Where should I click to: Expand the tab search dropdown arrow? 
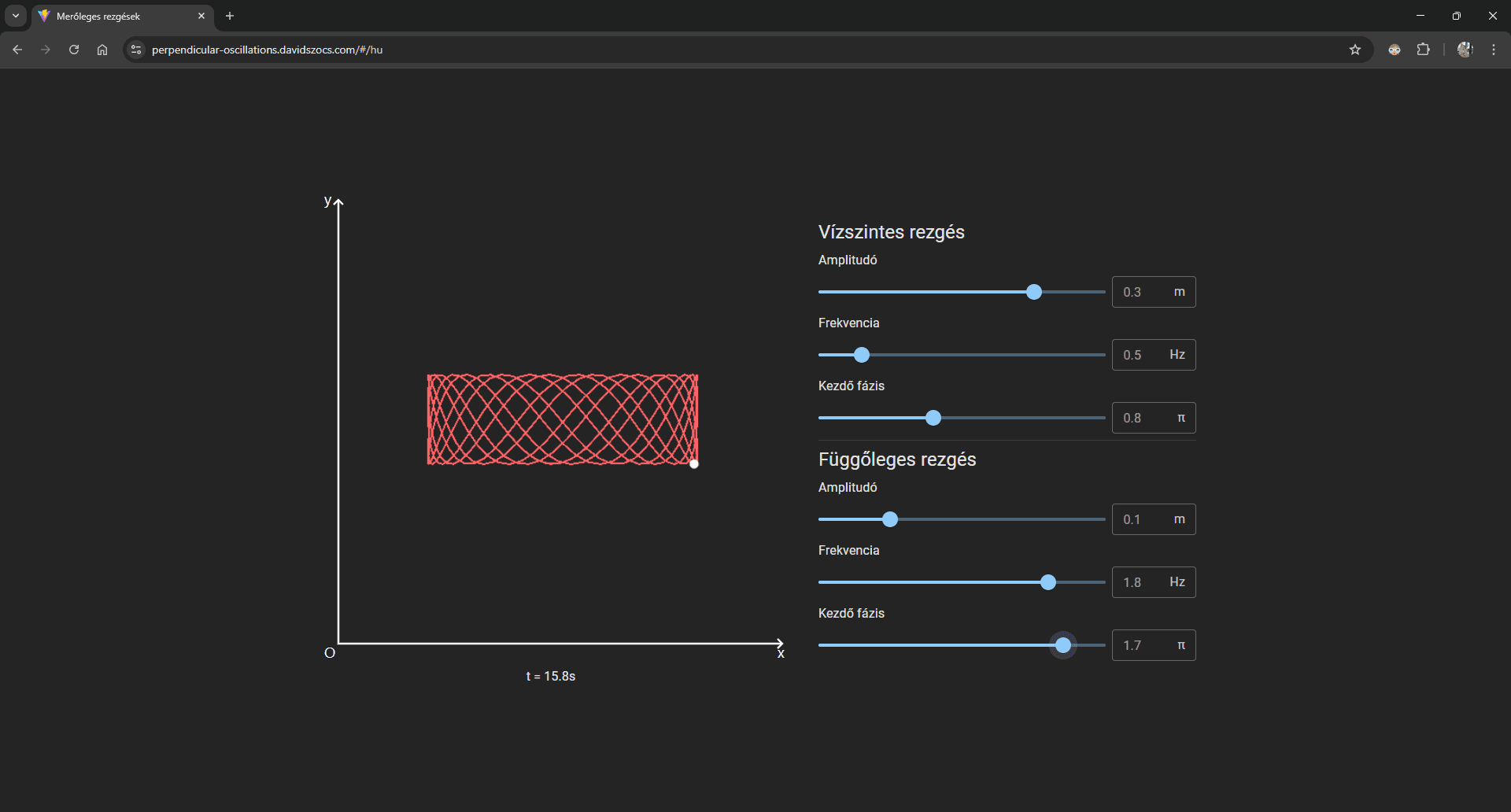pos(16,16)
